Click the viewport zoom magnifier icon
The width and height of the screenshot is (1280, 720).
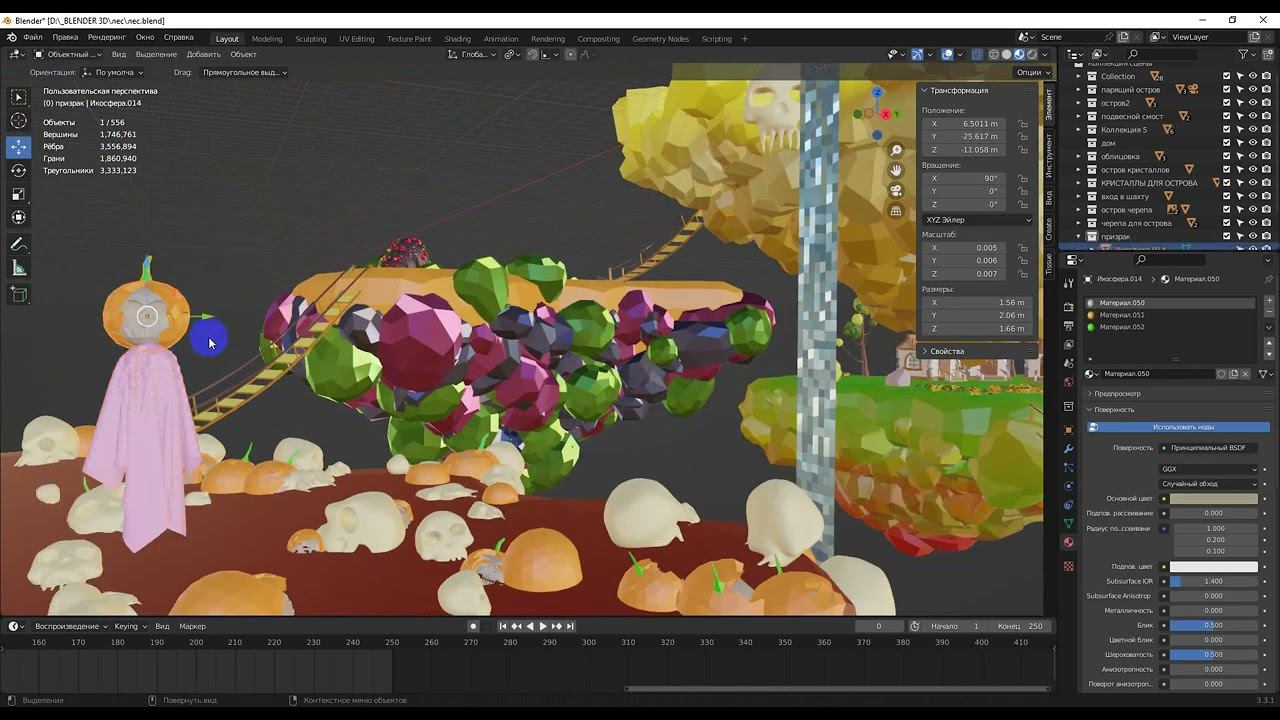[x=896, y=150]
